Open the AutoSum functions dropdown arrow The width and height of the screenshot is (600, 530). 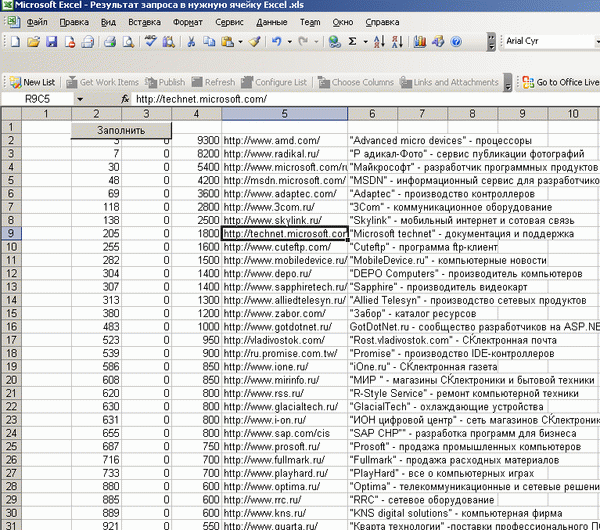[365, 41]
